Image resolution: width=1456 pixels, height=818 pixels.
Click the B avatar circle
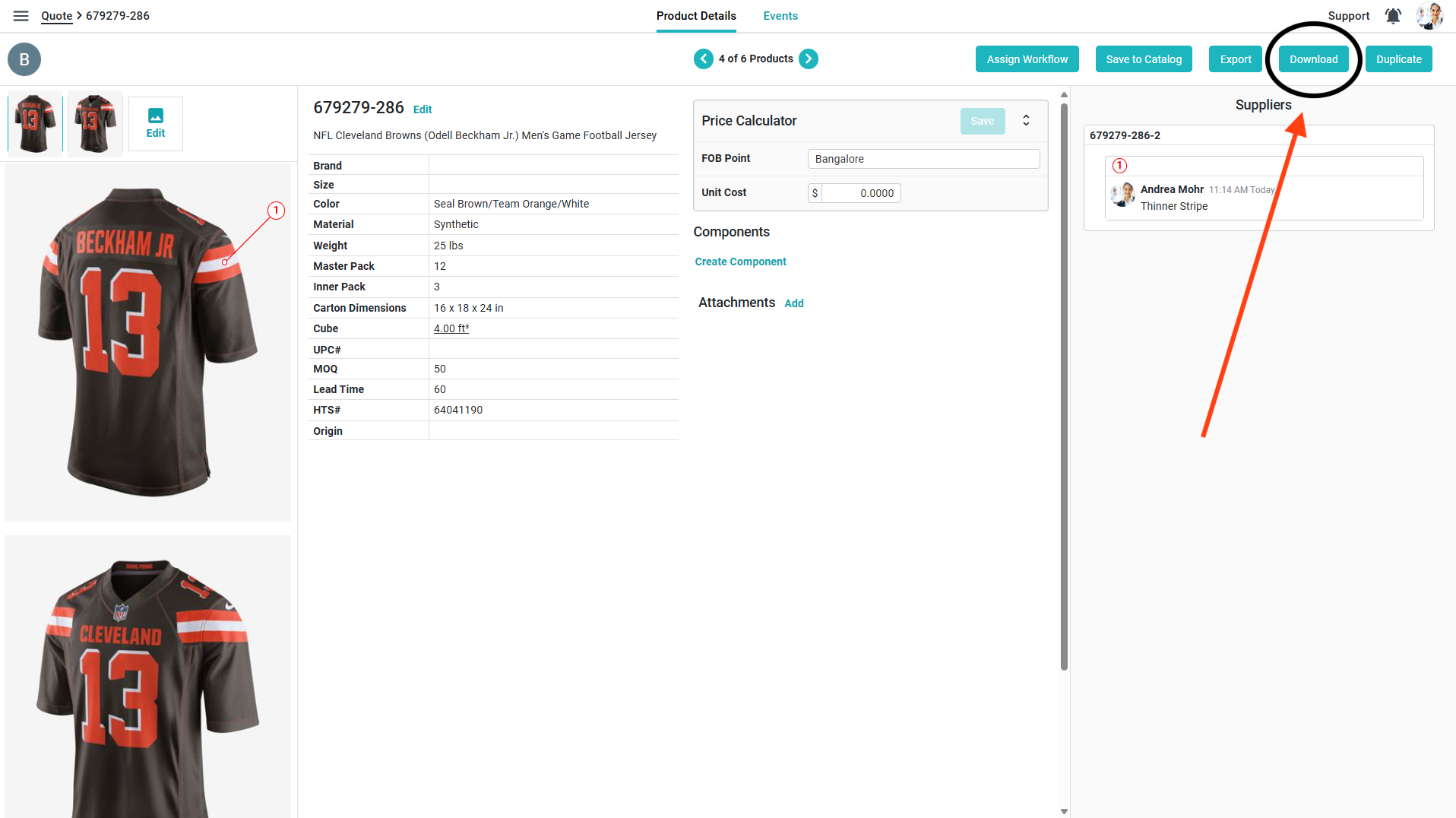24,59
